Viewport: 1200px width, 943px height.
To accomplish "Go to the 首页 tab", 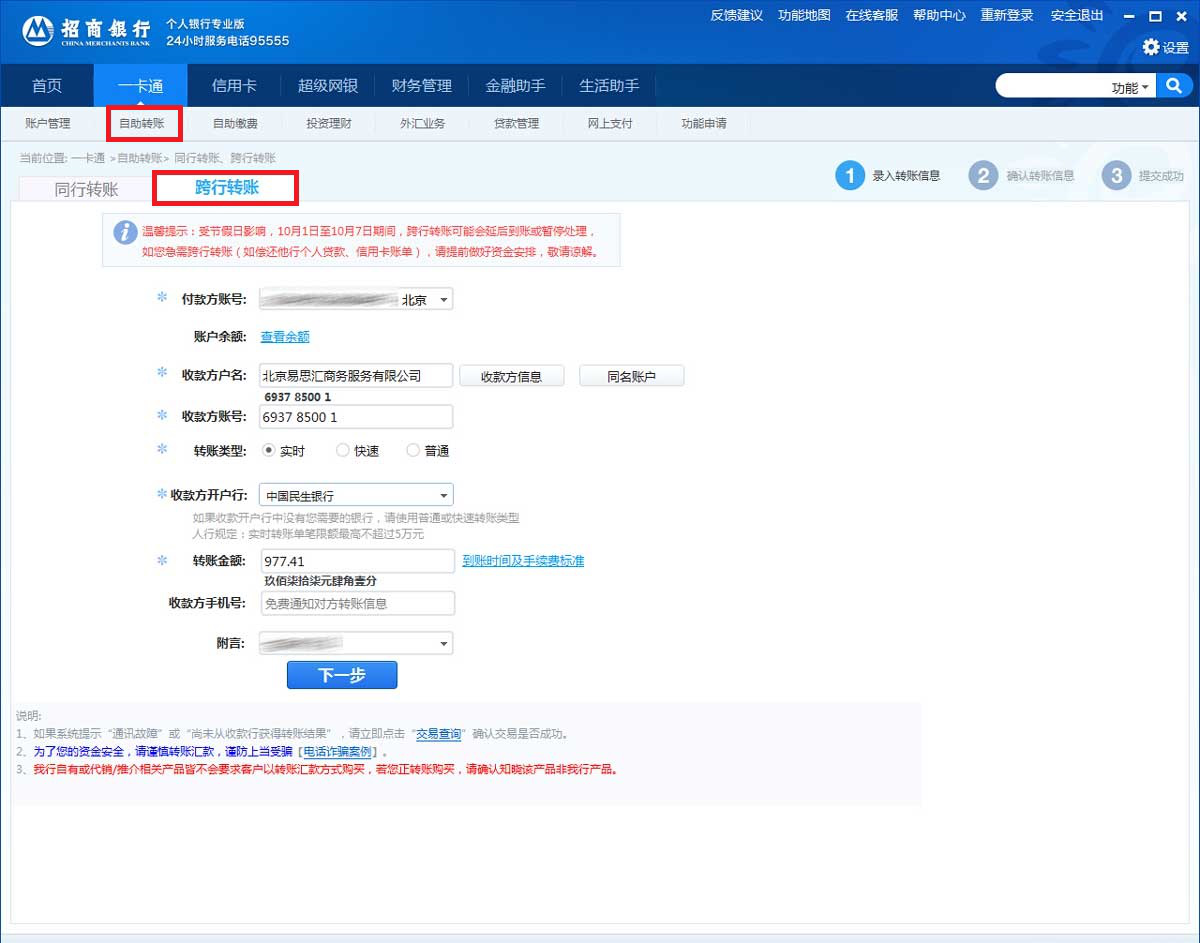I will 46,86.
